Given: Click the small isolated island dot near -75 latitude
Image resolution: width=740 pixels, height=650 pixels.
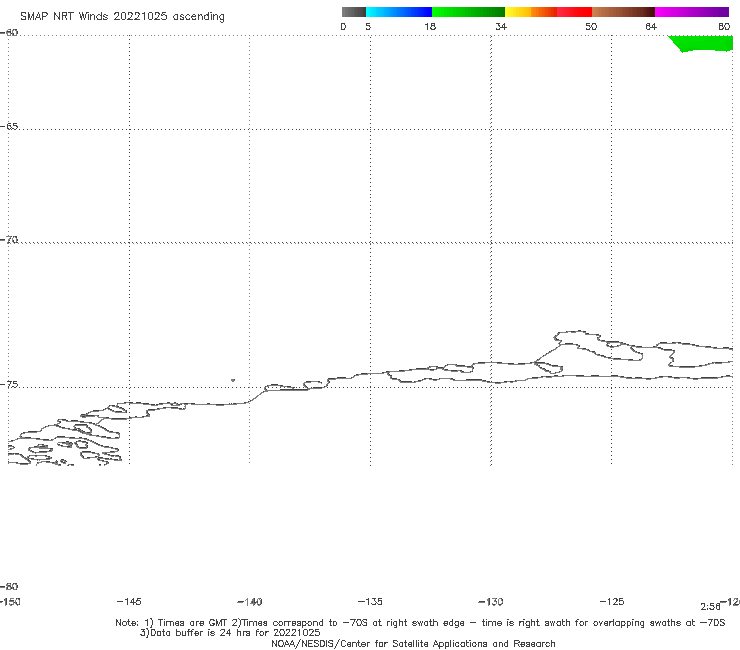Looking at the screenshot, I should 233,380.
